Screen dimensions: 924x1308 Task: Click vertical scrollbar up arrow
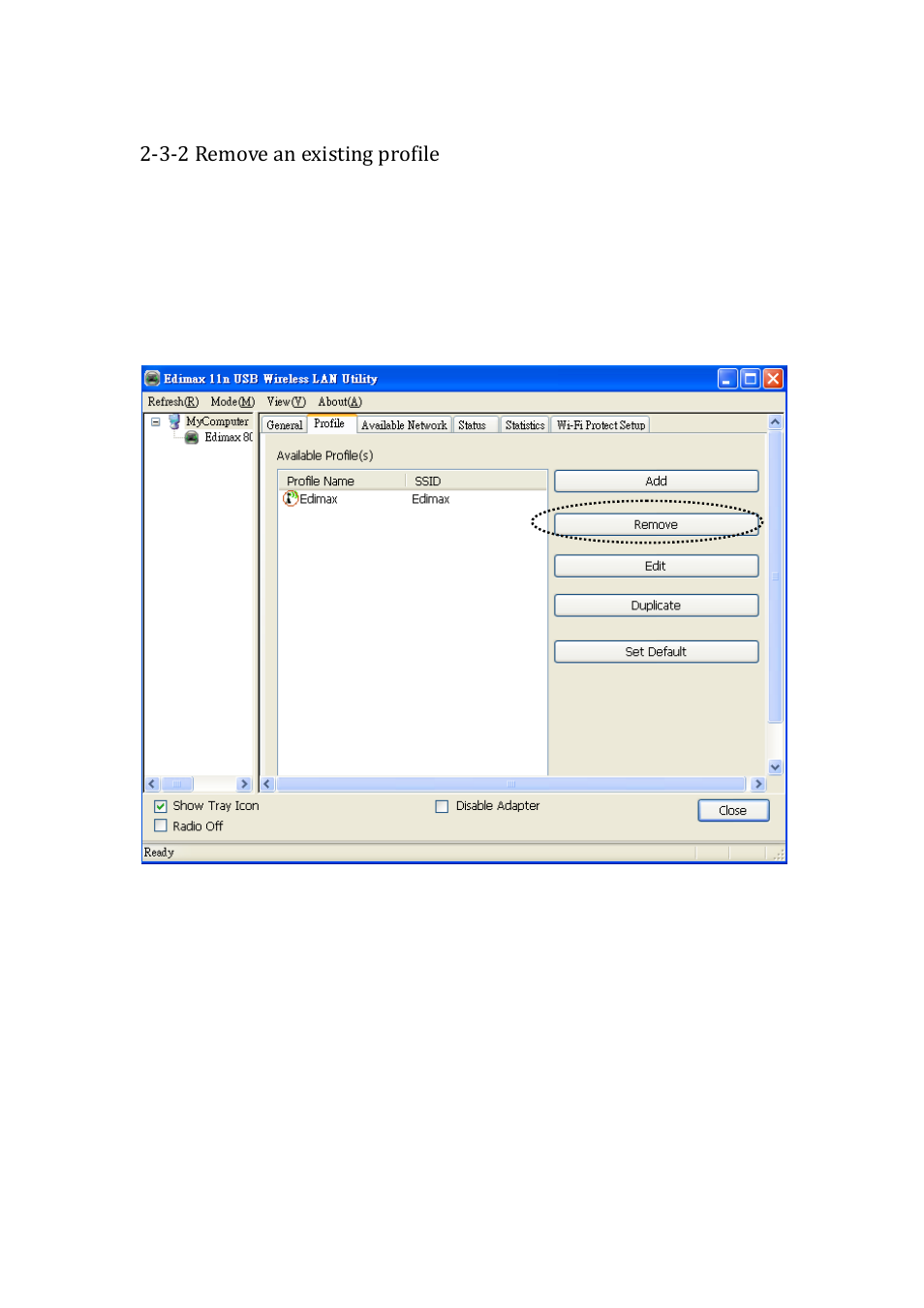coord(775,422)
